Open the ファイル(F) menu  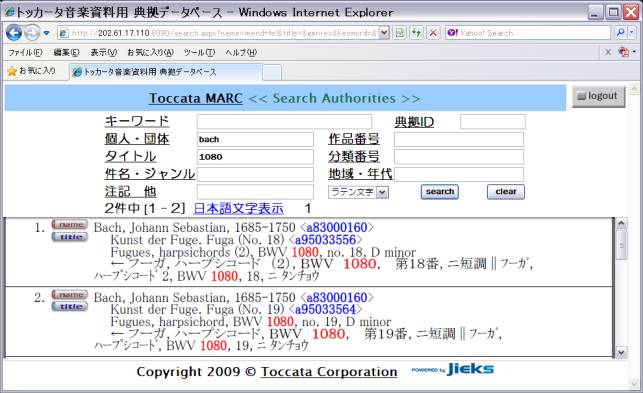[25, 53]
